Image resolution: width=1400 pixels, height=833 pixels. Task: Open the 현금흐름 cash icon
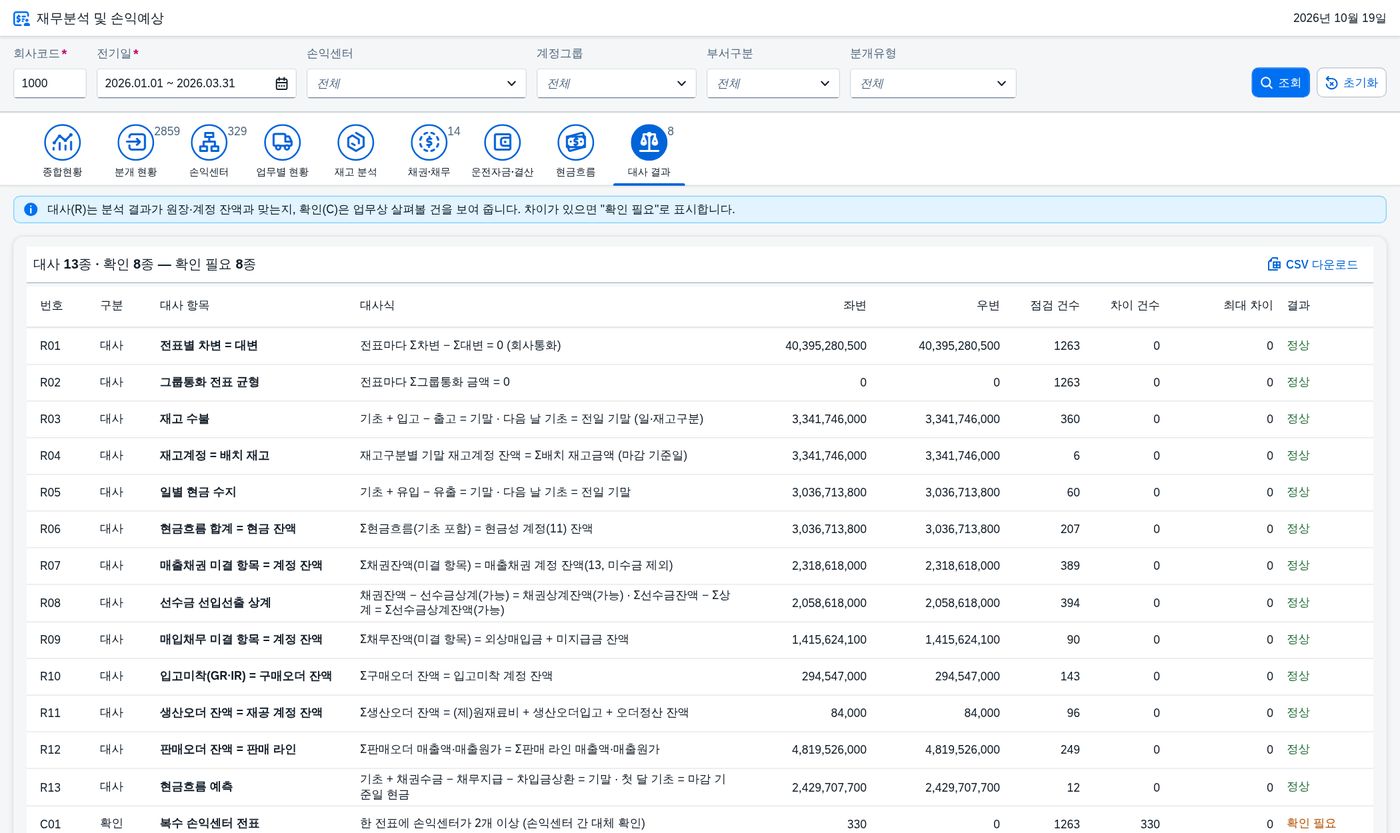575,142
